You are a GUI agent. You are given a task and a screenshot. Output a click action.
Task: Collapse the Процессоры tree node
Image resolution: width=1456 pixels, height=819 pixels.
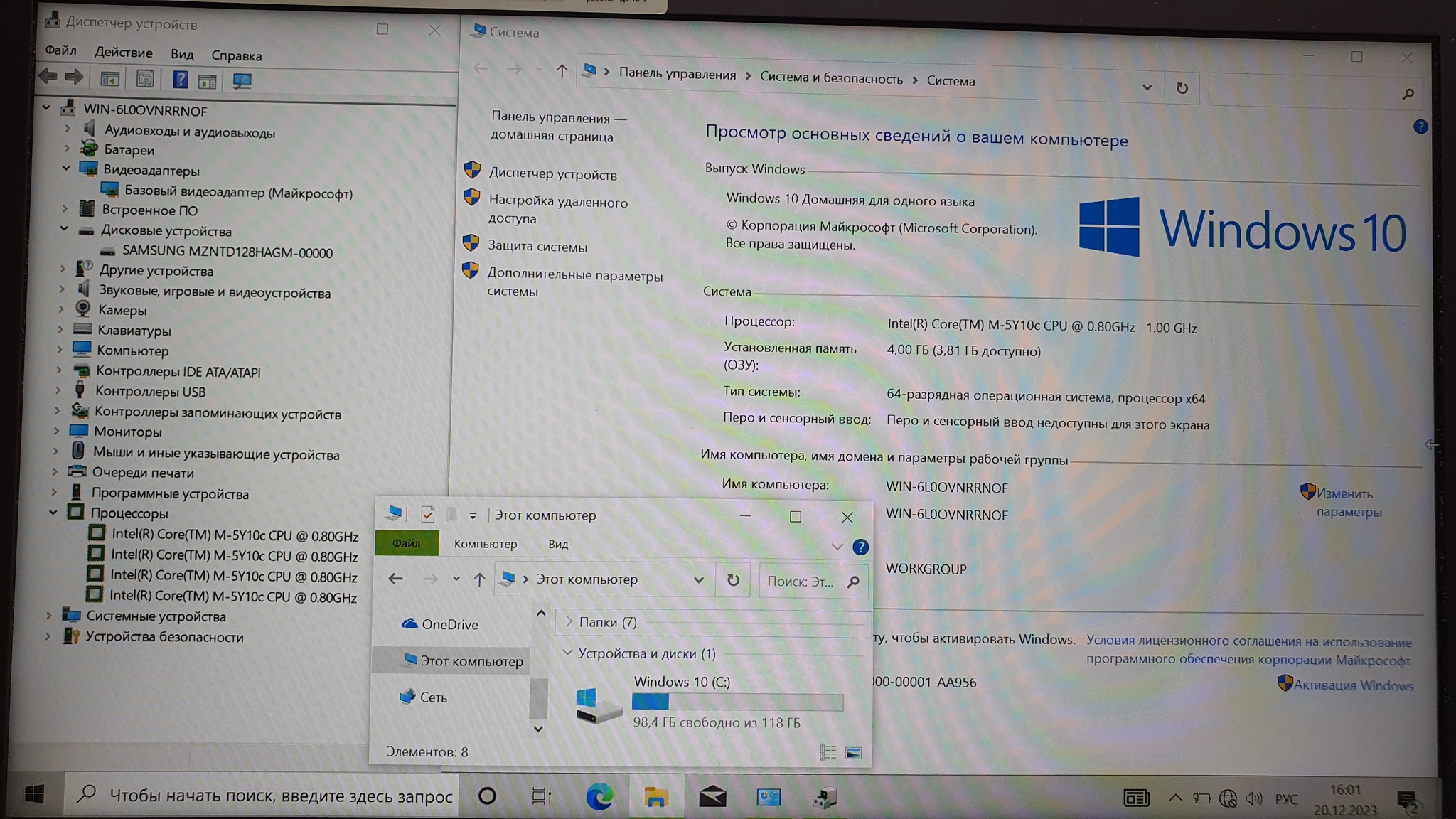click(x=53, y=512)
